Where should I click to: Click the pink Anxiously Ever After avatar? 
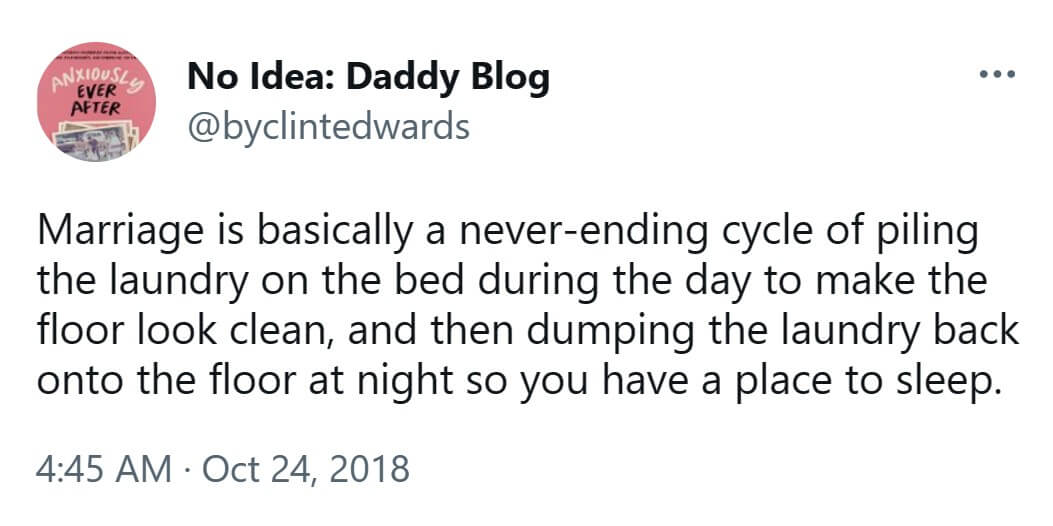97,102
